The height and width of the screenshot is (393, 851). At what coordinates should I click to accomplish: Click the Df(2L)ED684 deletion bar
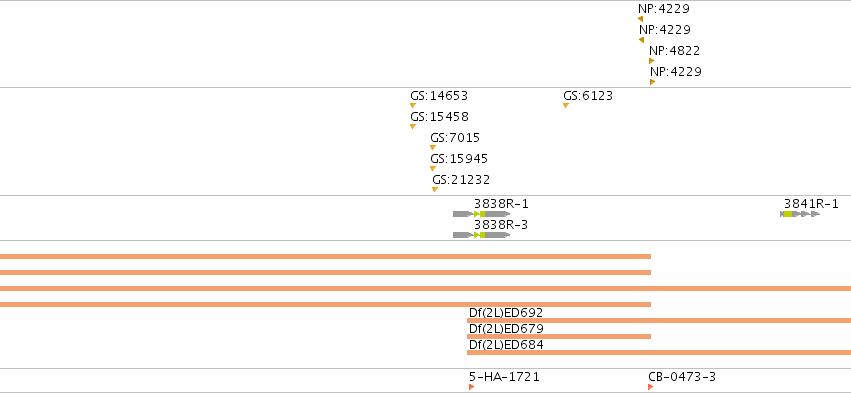pos(659,353)
